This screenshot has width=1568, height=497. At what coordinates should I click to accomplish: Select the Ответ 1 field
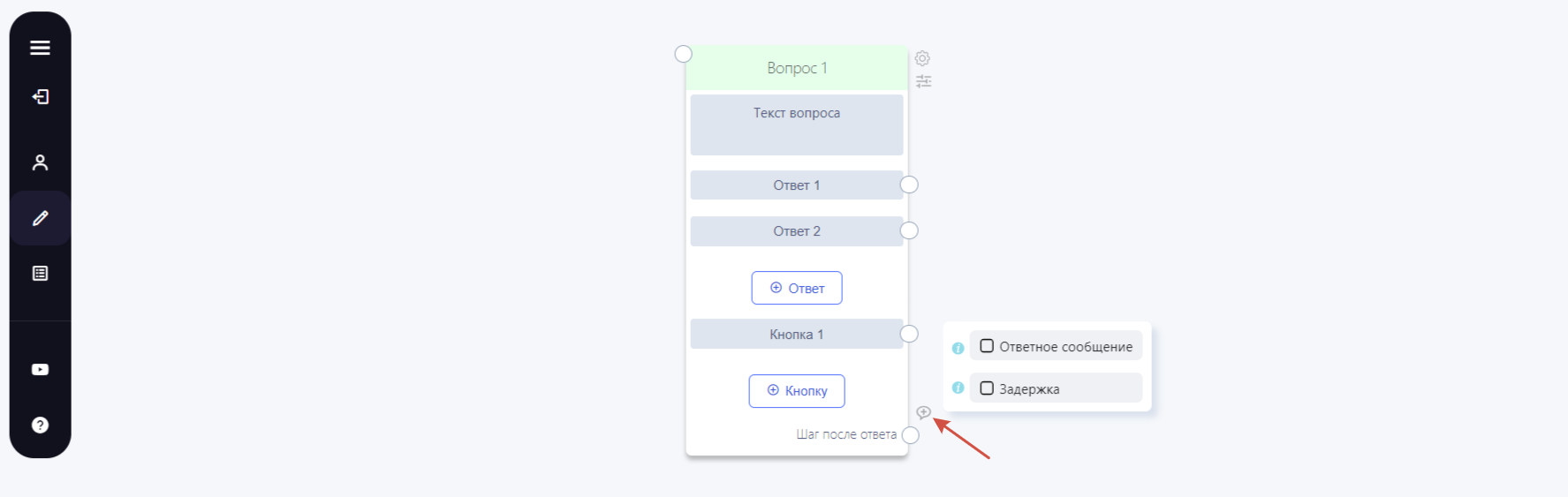(797, 185)
